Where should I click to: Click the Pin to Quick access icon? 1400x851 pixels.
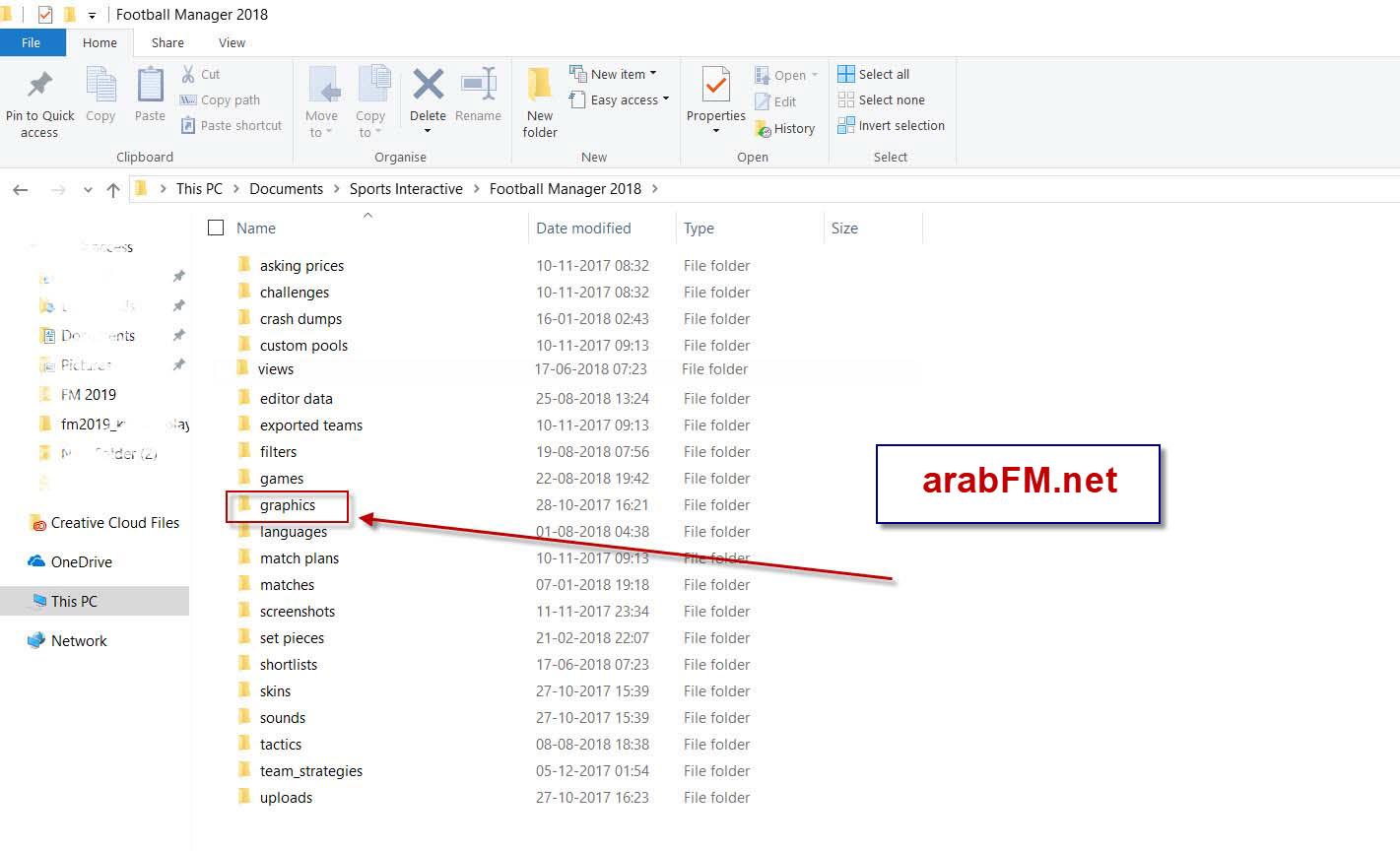pos(39,87)
